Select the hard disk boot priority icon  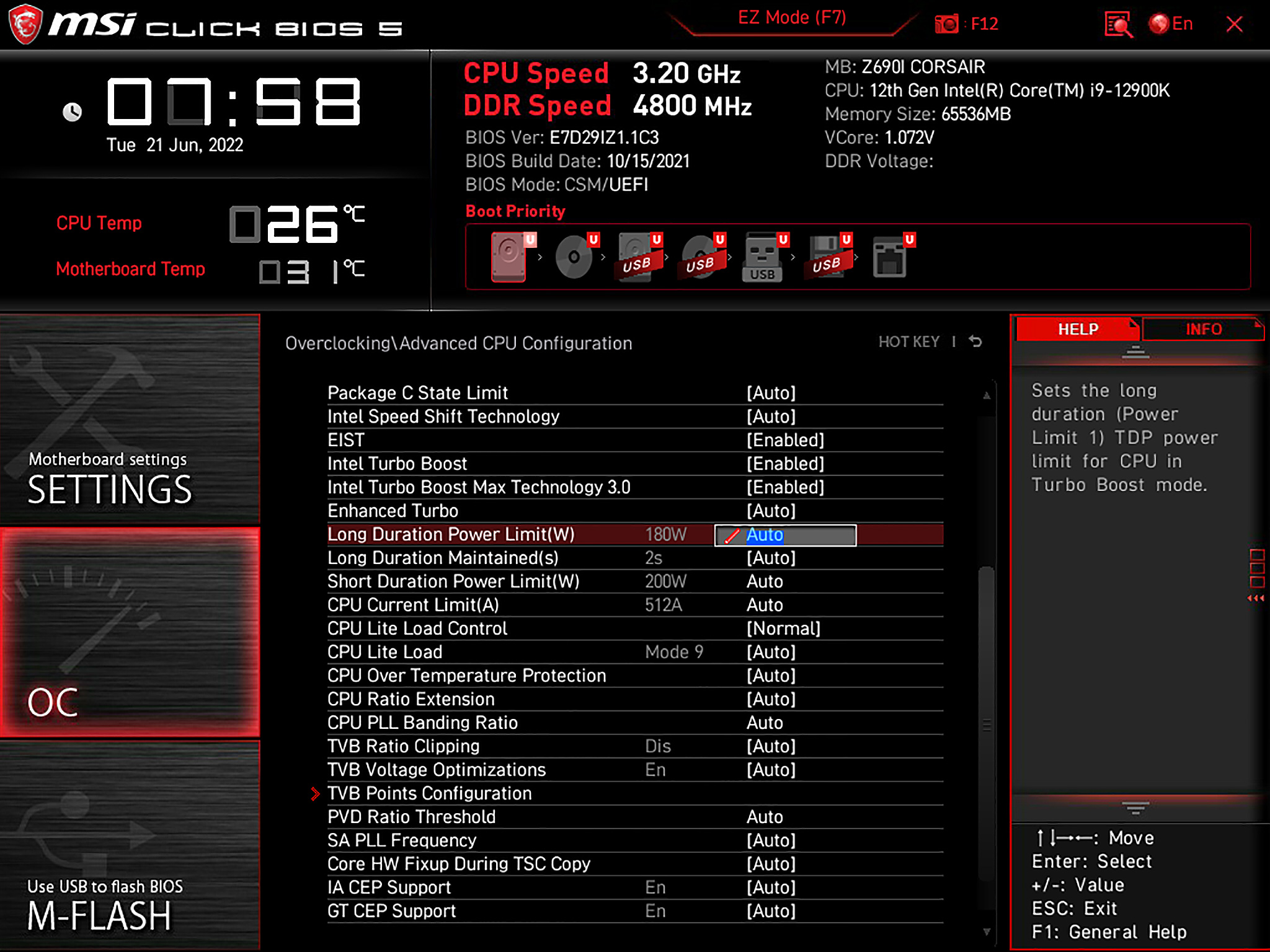tap(510, 257)
